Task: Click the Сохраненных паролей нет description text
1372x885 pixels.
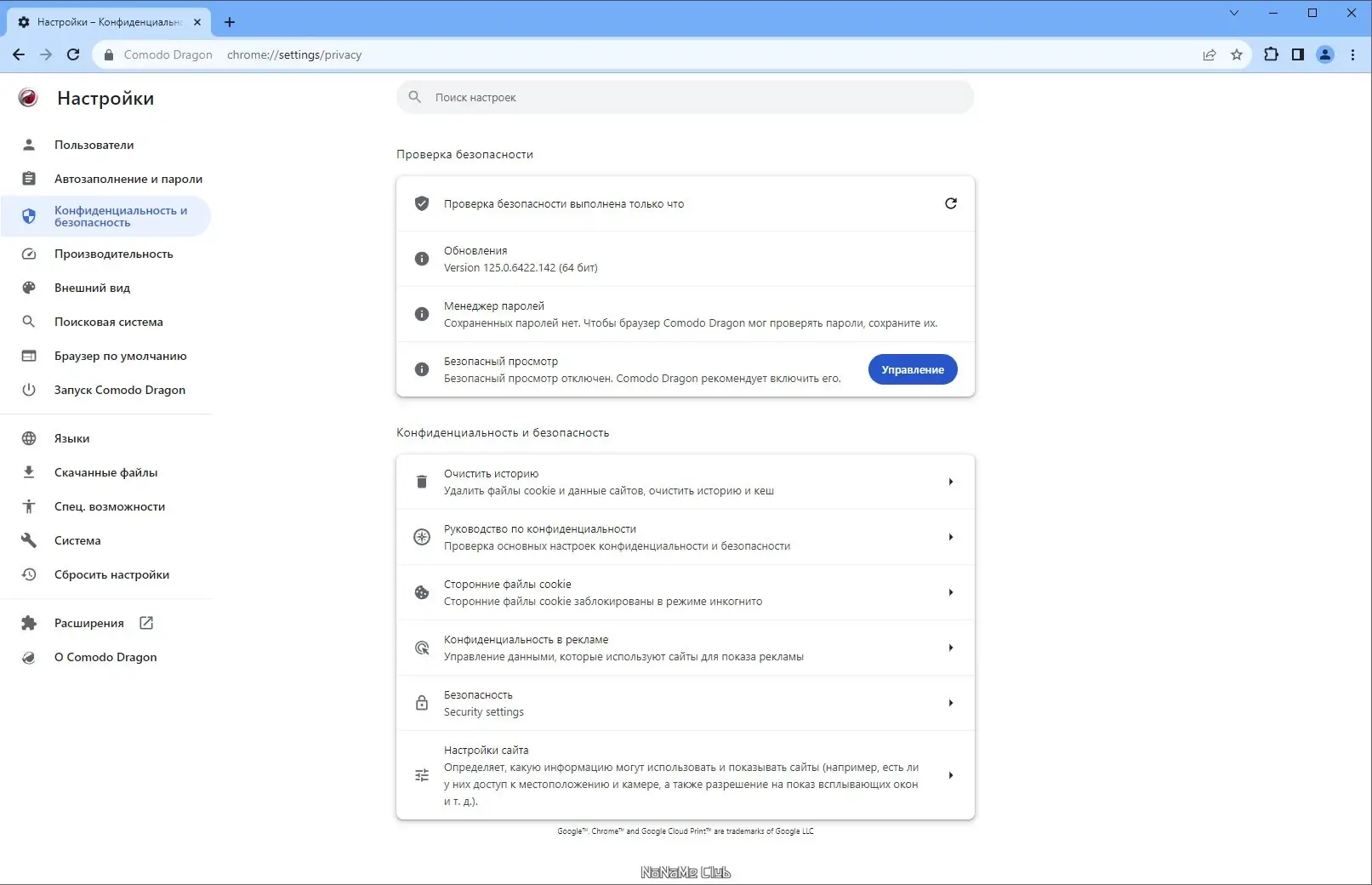Action: click(691, 323)
